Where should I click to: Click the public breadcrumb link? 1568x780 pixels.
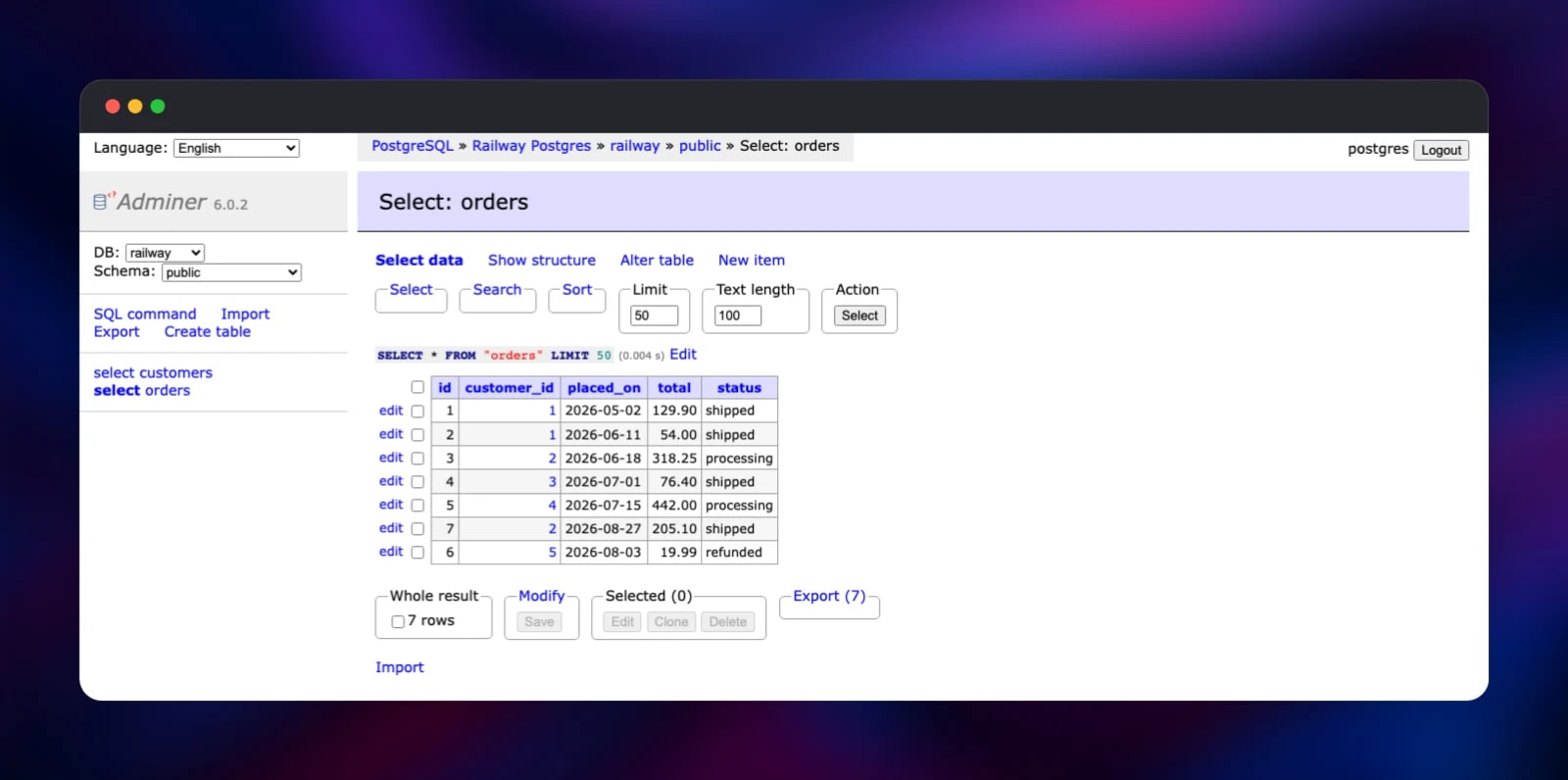click(700, 146)
